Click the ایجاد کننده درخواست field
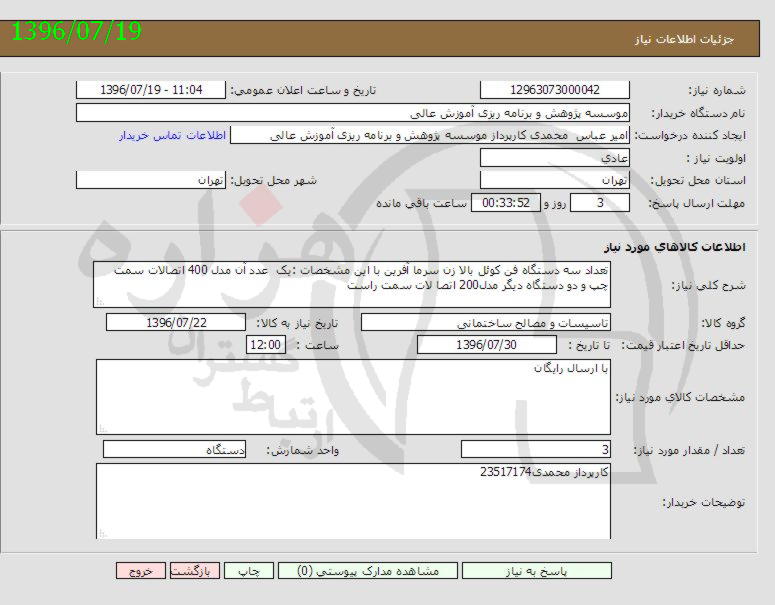The width and height of the screenshot is (775, 605). point(430,135)
